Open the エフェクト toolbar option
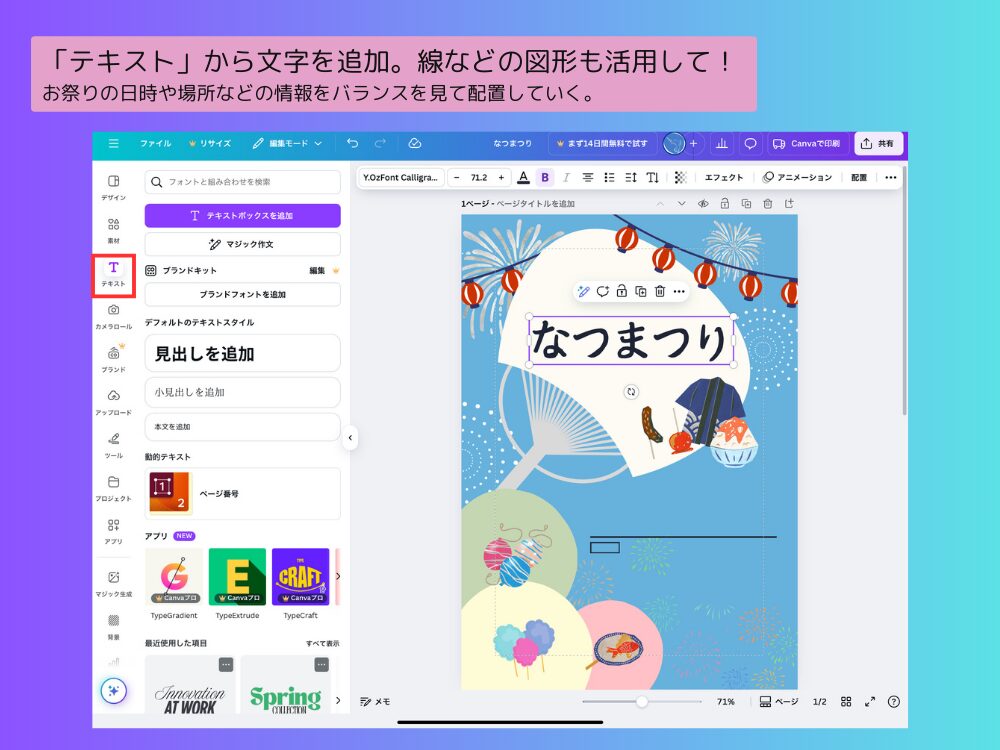The width and height of the screenshot is (1000, 750). (x=724, y=177)
